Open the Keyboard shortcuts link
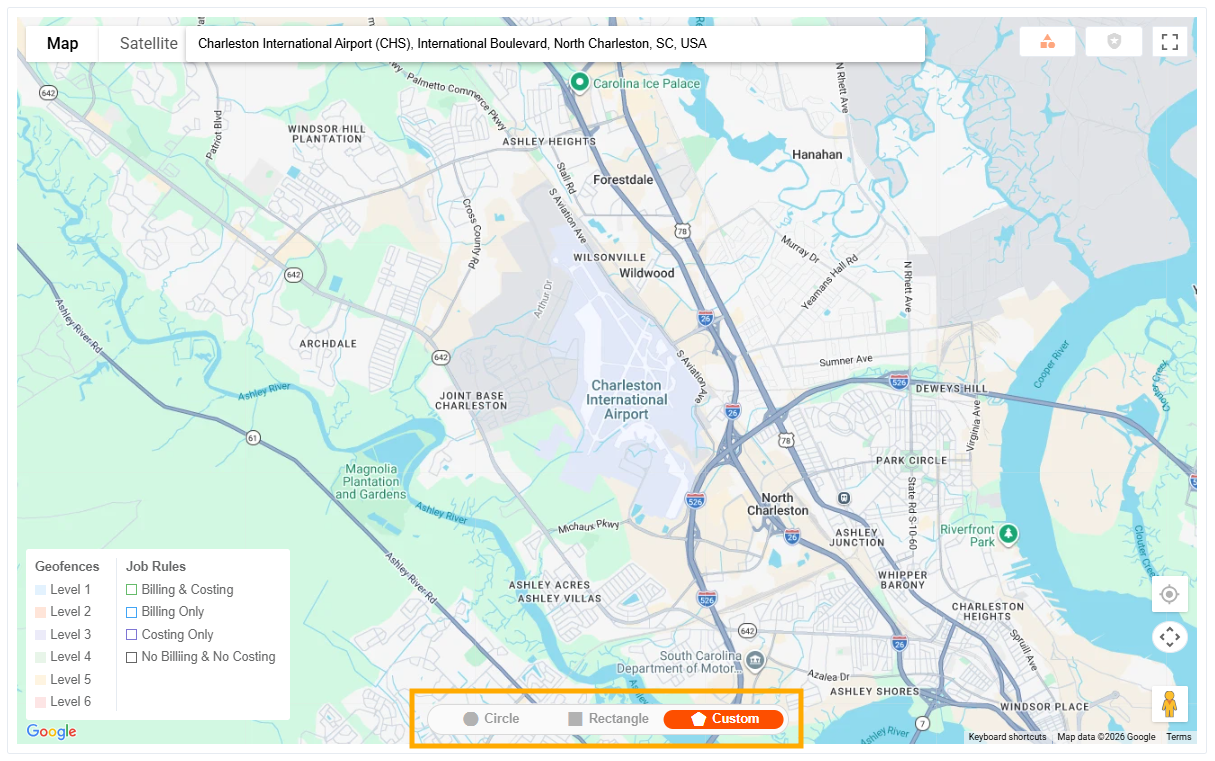The height and width of the screenshot is (761, 1215). point(1007,737)
